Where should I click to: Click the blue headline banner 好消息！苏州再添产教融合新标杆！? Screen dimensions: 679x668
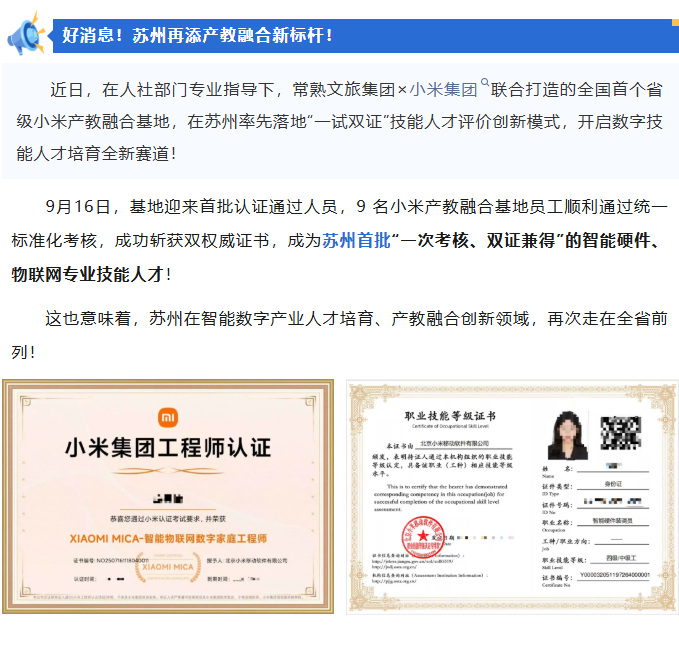pyautogui.click(x=365, y=36)
